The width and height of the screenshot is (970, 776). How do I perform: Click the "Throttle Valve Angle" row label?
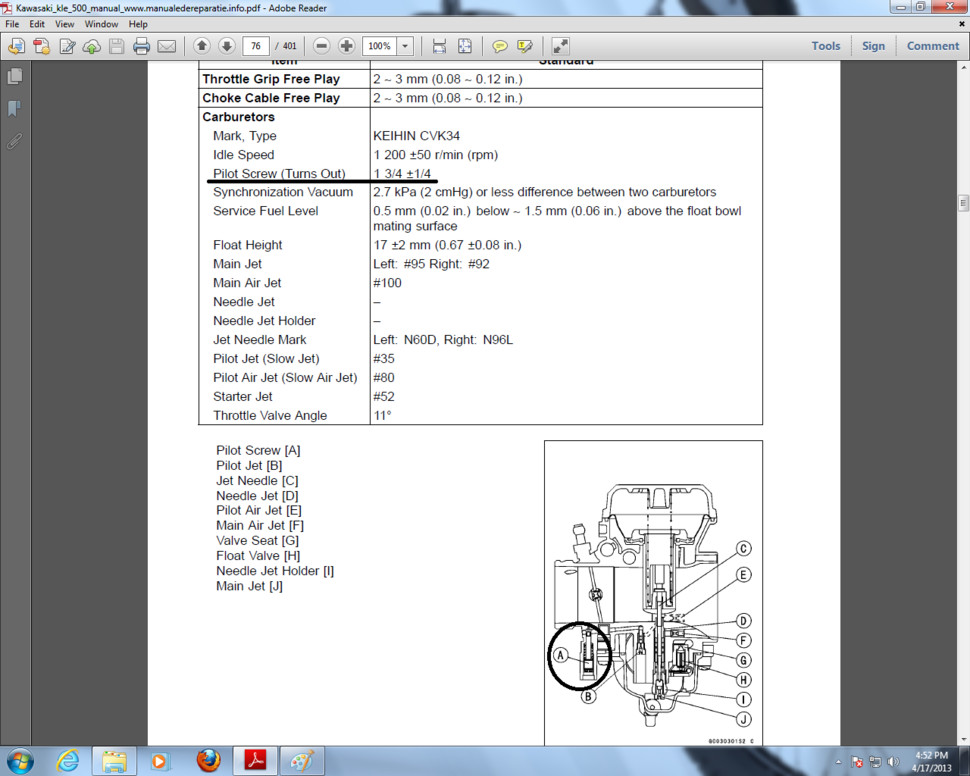[270, 416]
